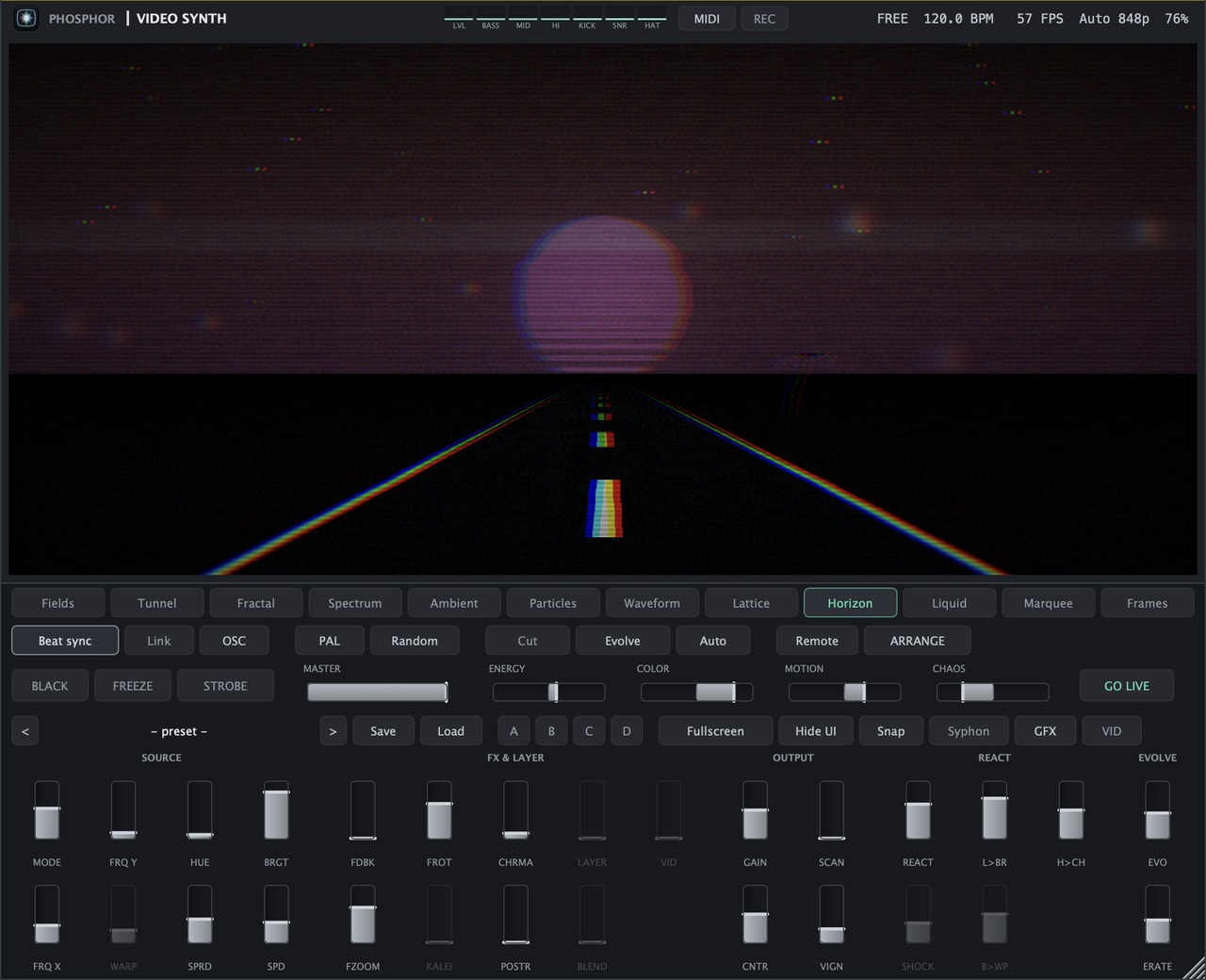Toggle REC recording
The width and height of the screenshot is (1206, 980).
[x=764, y=18]
